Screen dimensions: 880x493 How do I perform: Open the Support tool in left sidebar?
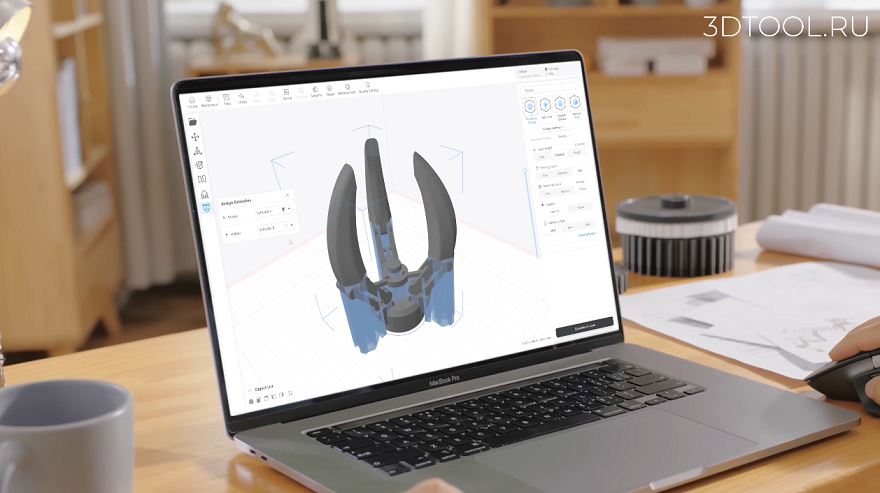(x=204, y=194)
